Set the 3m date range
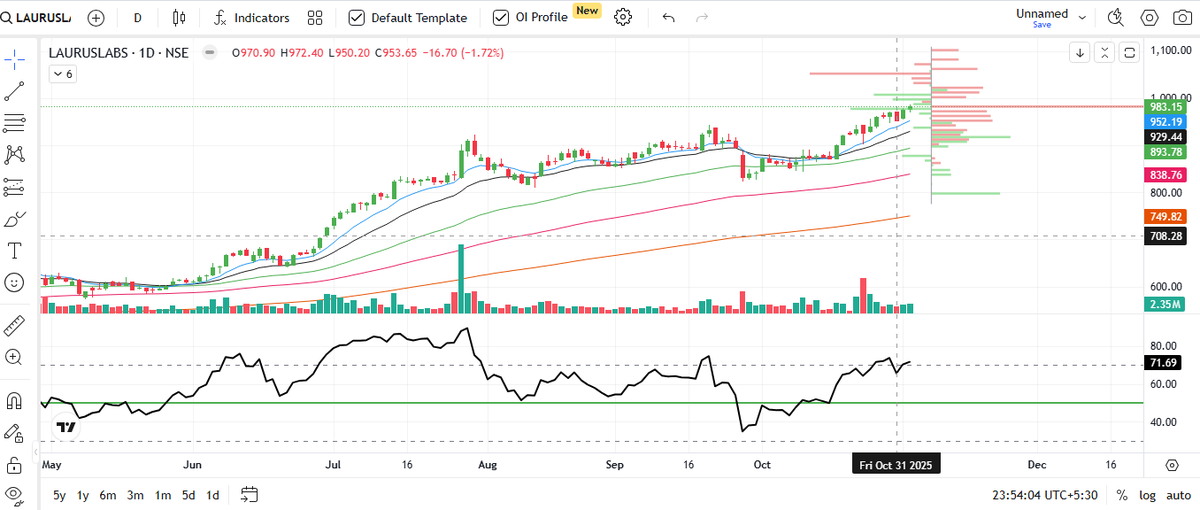 (x=135, y=495)
